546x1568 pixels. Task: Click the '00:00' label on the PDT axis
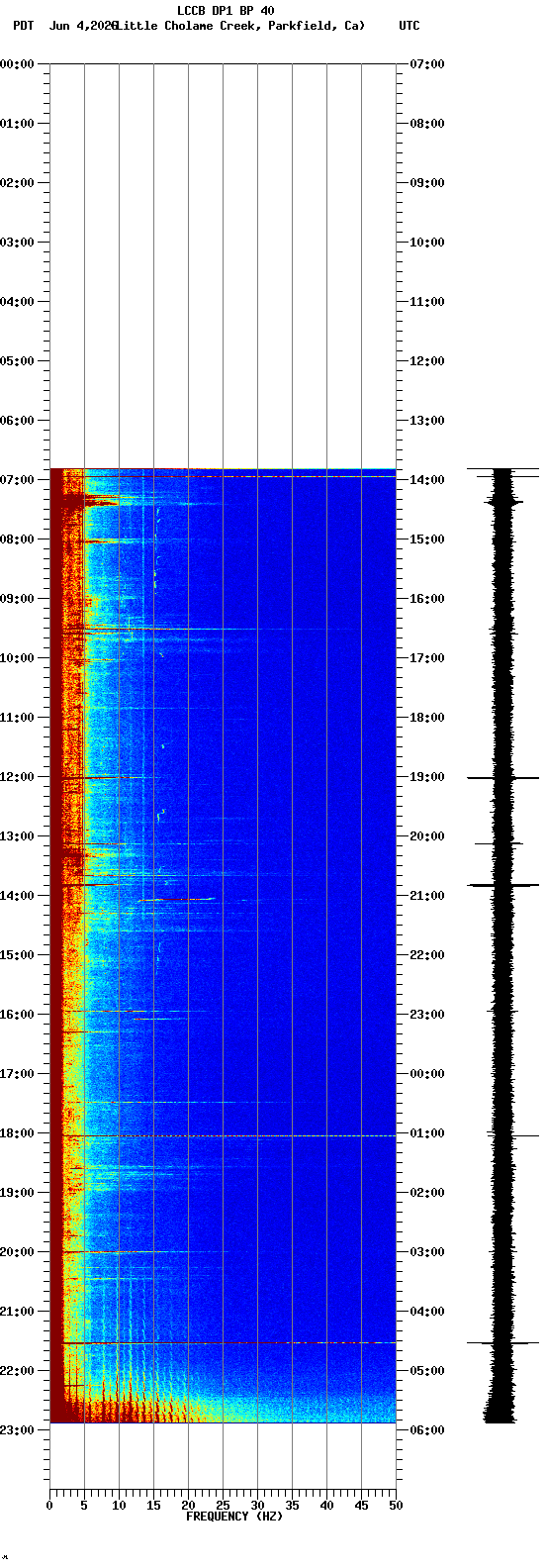pyautogui.click(x=18, y=64)
